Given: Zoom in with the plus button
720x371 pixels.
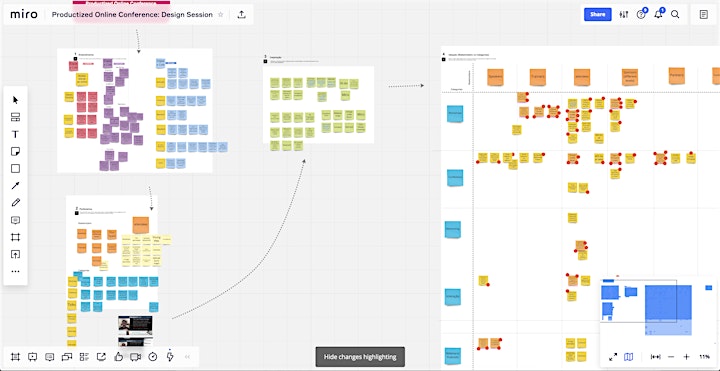Looking at the screenshot, I should (x=686, y=357).
